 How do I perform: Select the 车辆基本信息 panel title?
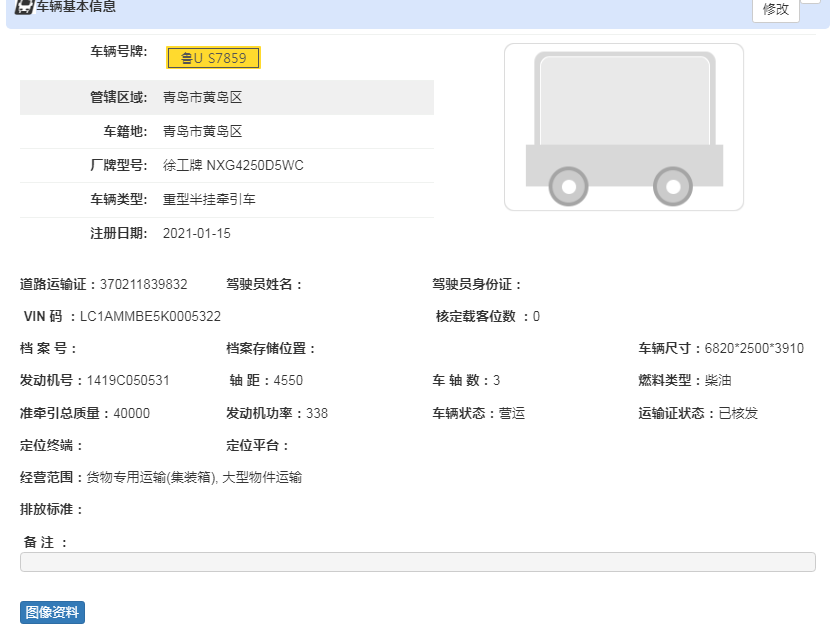coord(76,7)
